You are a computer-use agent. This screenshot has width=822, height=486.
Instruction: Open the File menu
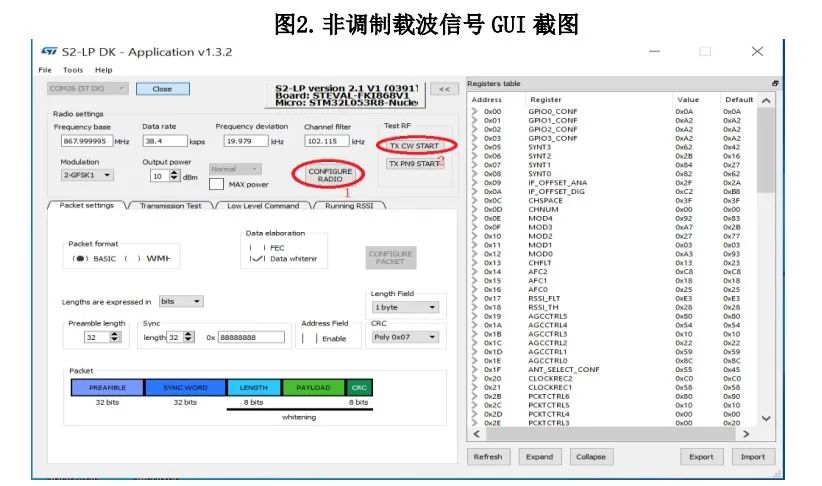45,70
